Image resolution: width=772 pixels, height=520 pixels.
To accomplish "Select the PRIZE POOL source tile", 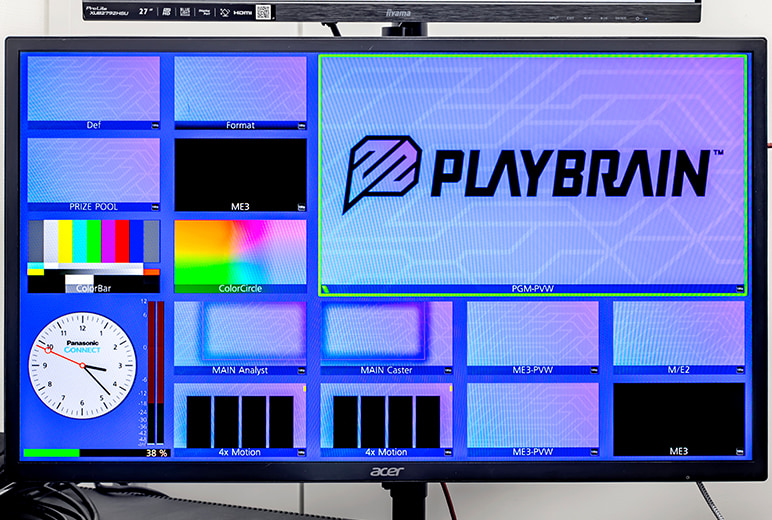I will pyautogui.click(x=93, y=171).
